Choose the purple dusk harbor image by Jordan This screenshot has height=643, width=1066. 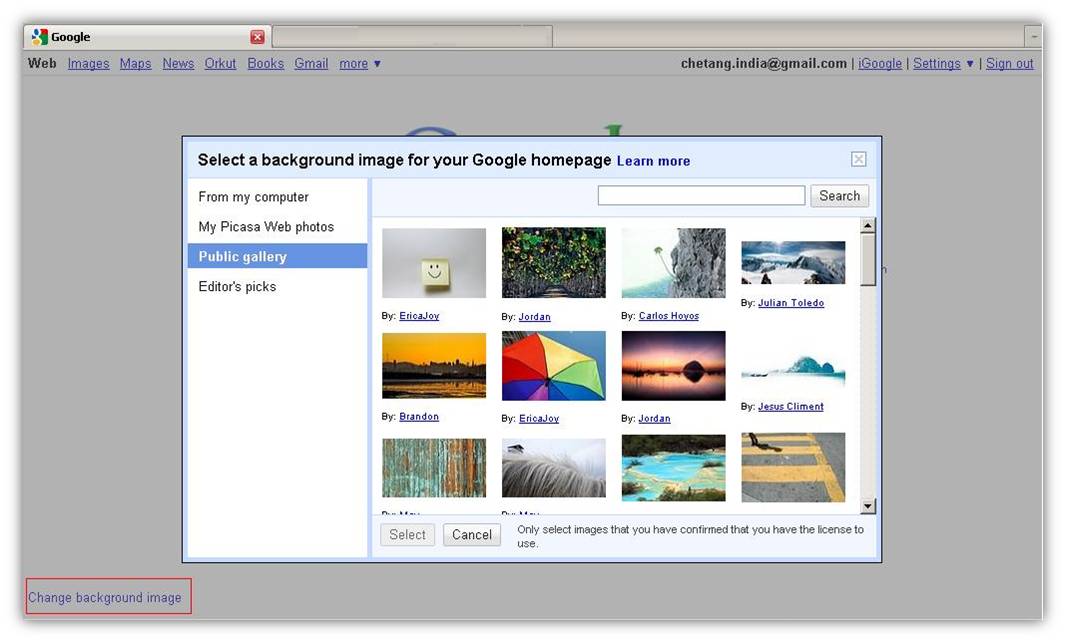click(673, 366)
